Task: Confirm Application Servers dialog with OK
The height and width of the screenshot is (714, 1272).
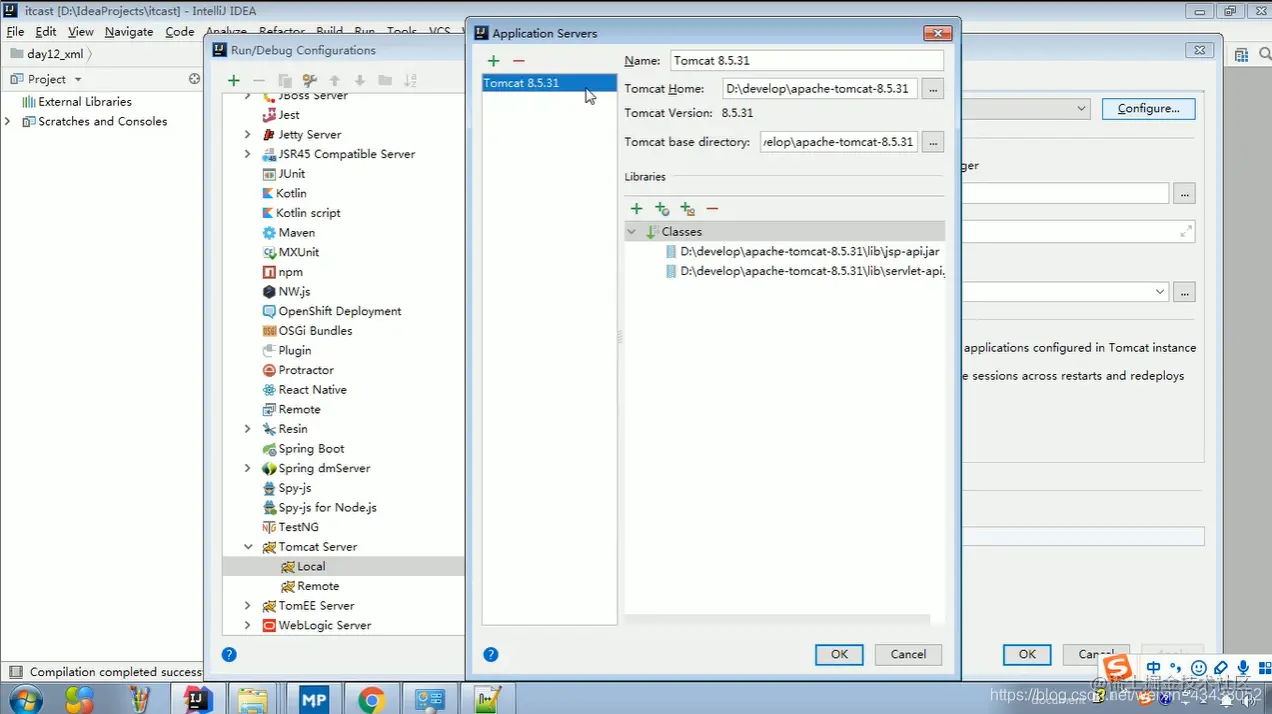Action: (x=839, y=654)
